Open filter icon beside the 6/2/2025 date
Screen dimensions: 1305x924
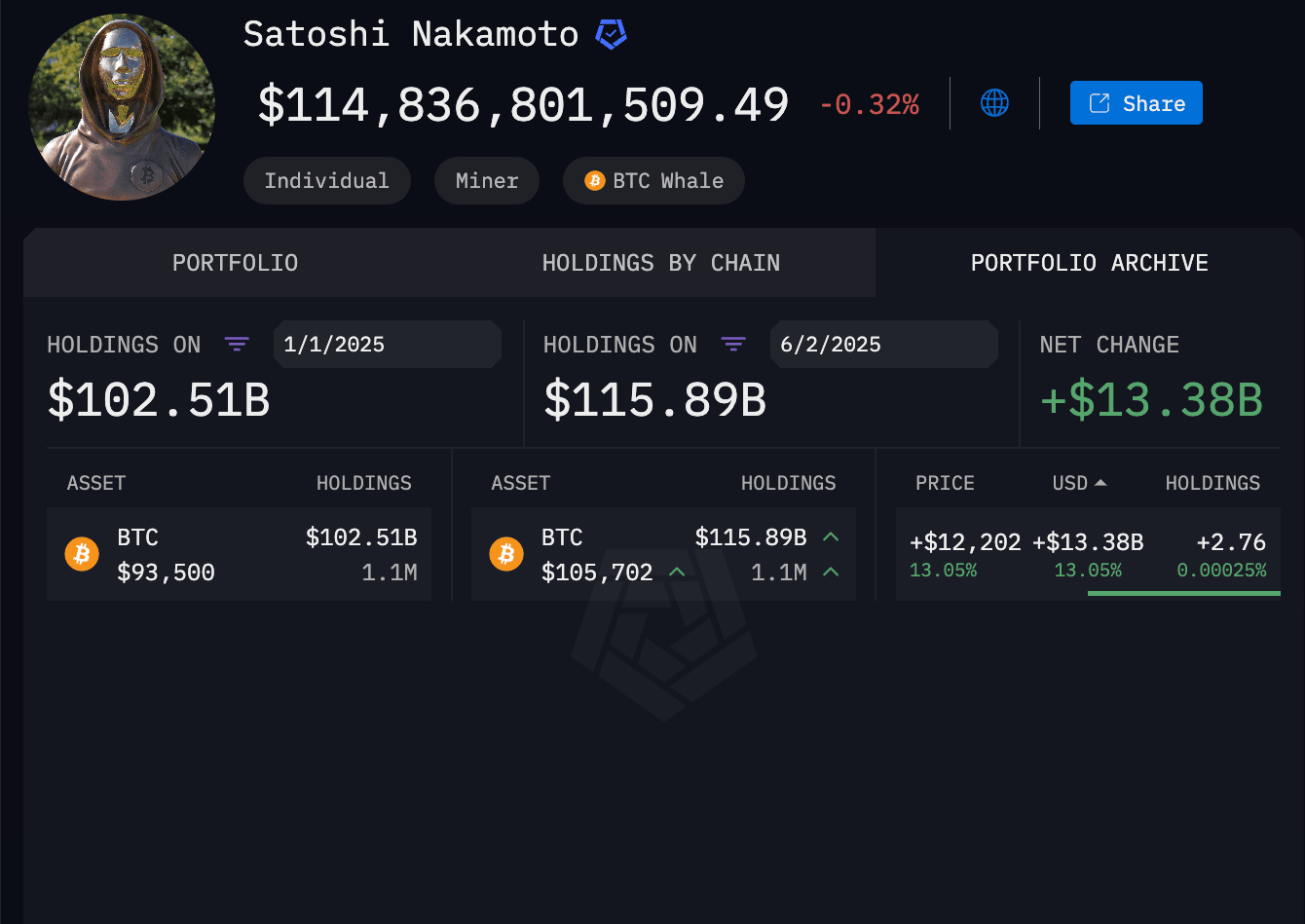click(733, 345)
